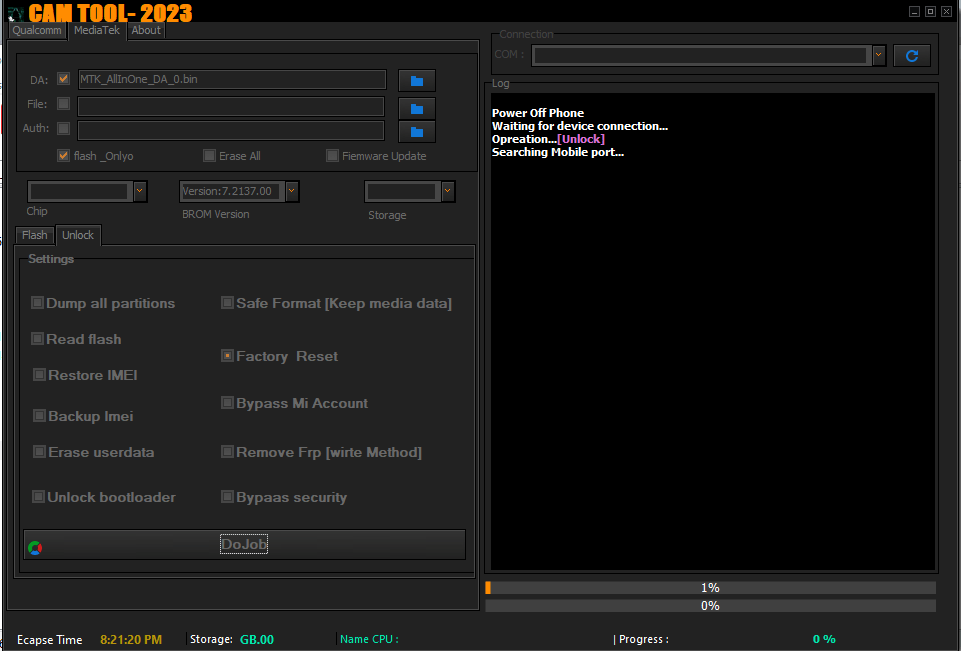
Task: Open the COM port dropdown
Action: [878, 55]
